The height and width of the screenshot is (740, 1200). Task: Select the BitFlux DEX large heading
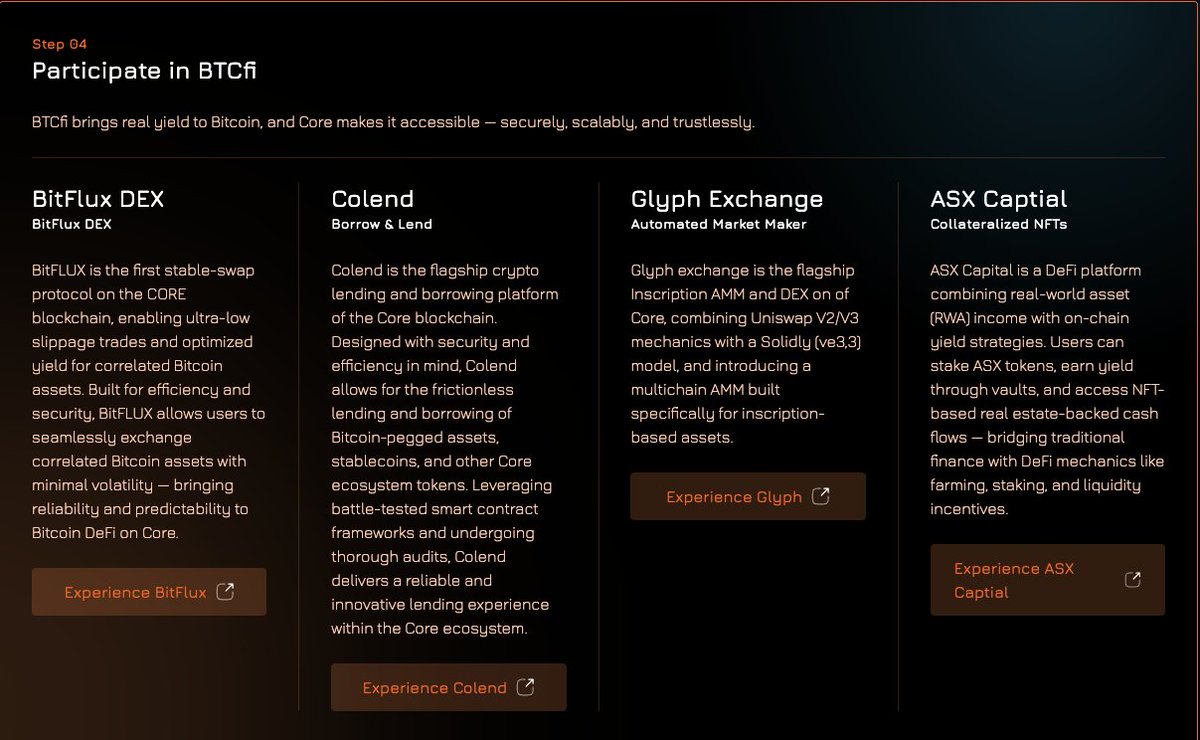pos(98,198)
